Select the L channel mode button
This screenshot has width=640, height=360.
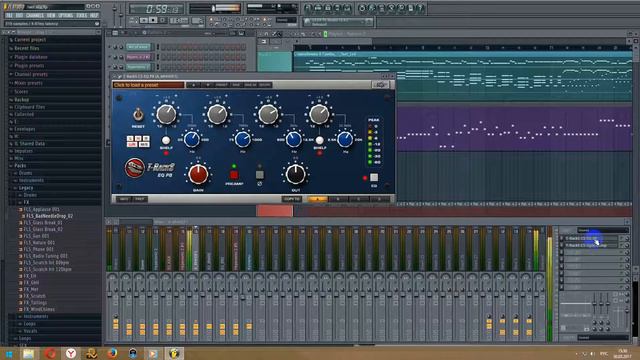130,139
